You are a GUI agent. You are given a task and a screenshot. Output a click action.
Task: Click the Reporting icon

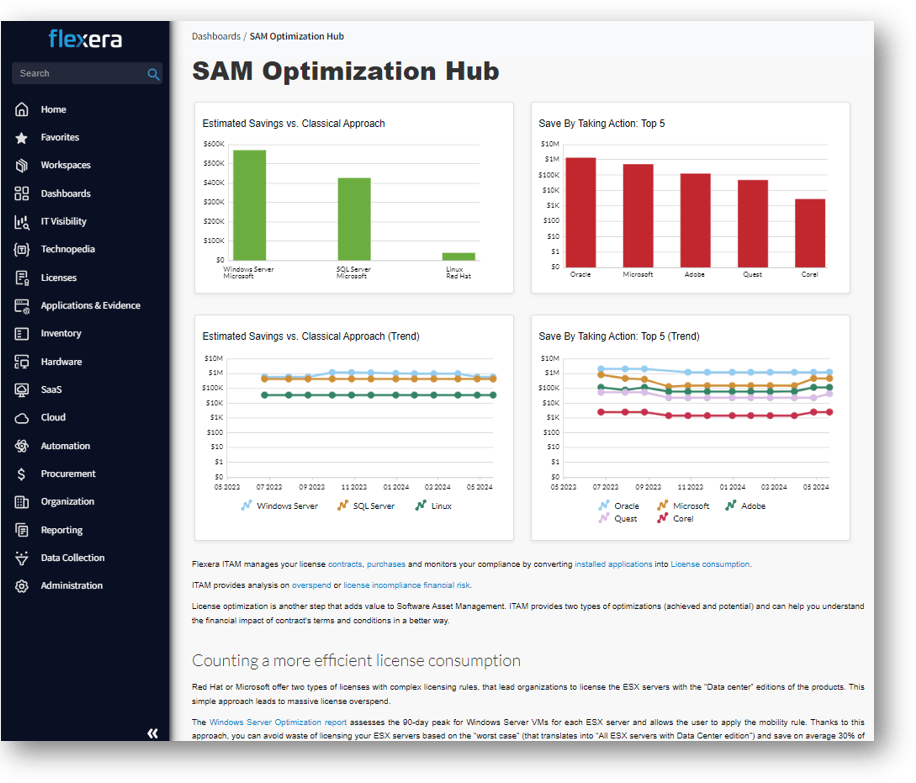[22, 530]
